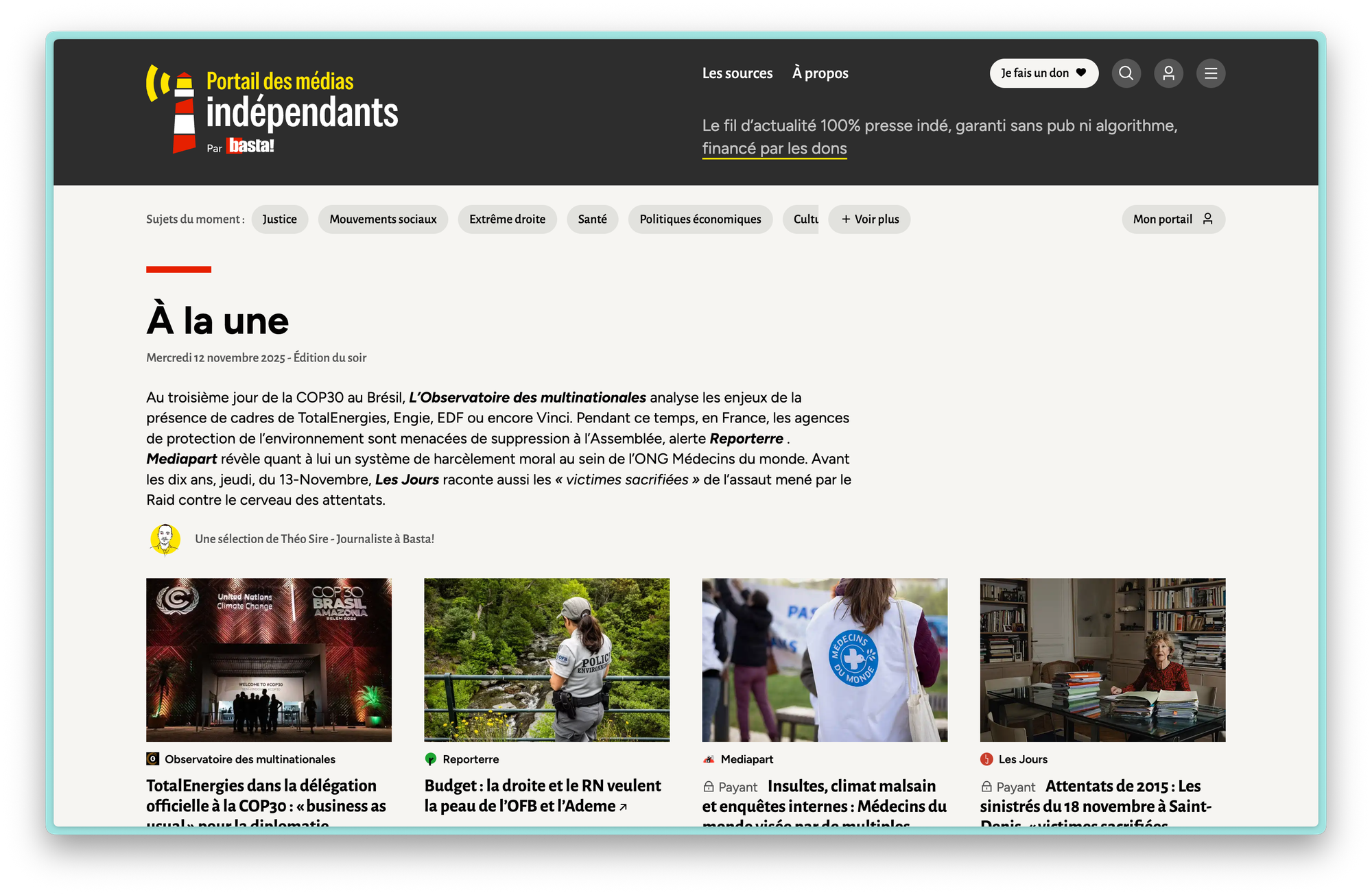Screen dimensions: 1372x895
Task: Click the Médecins du Monde vest article photo
Action: point(825,660)
